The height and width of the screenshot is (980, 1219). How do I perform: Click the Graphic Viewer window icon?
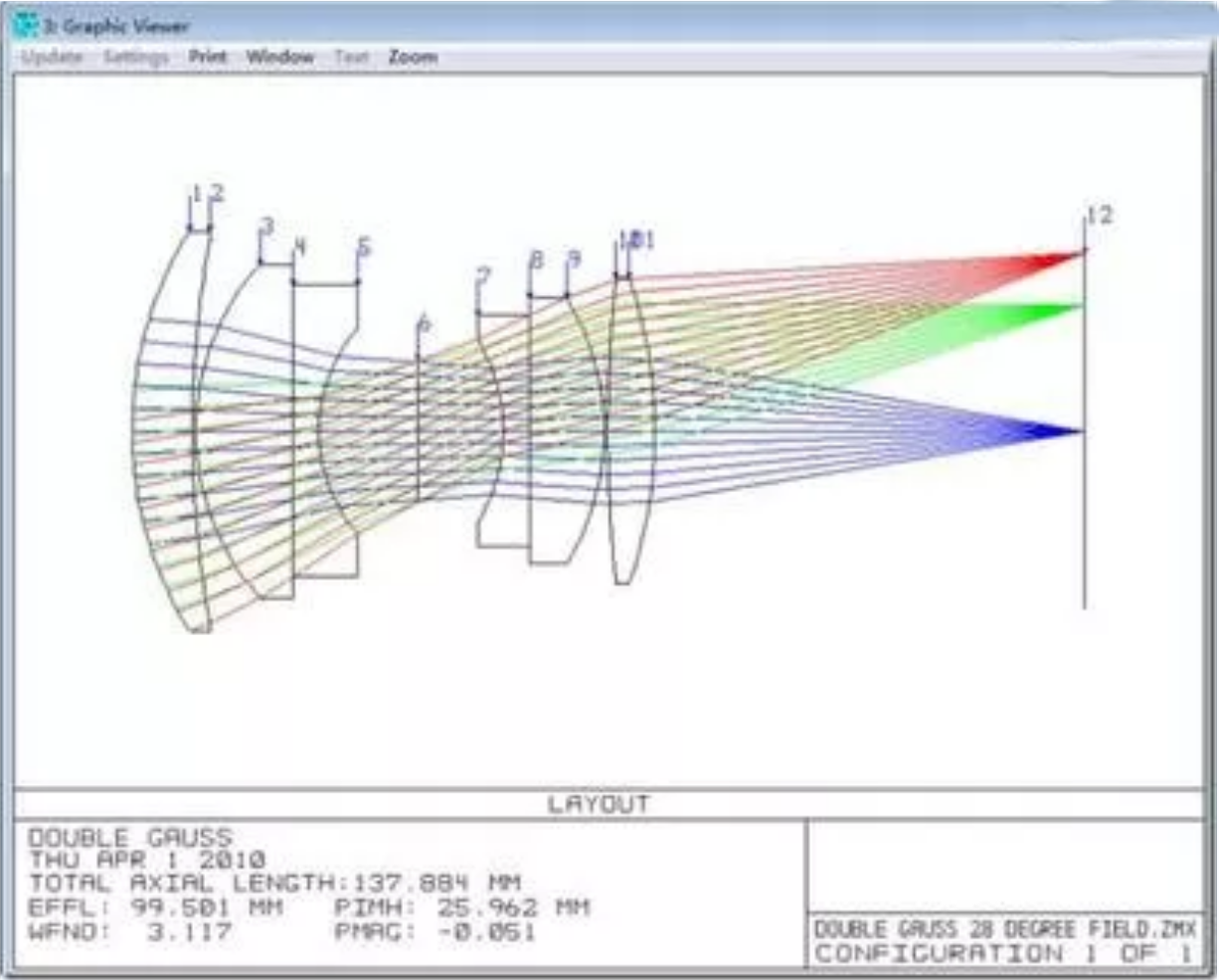[x=28, y=26]
